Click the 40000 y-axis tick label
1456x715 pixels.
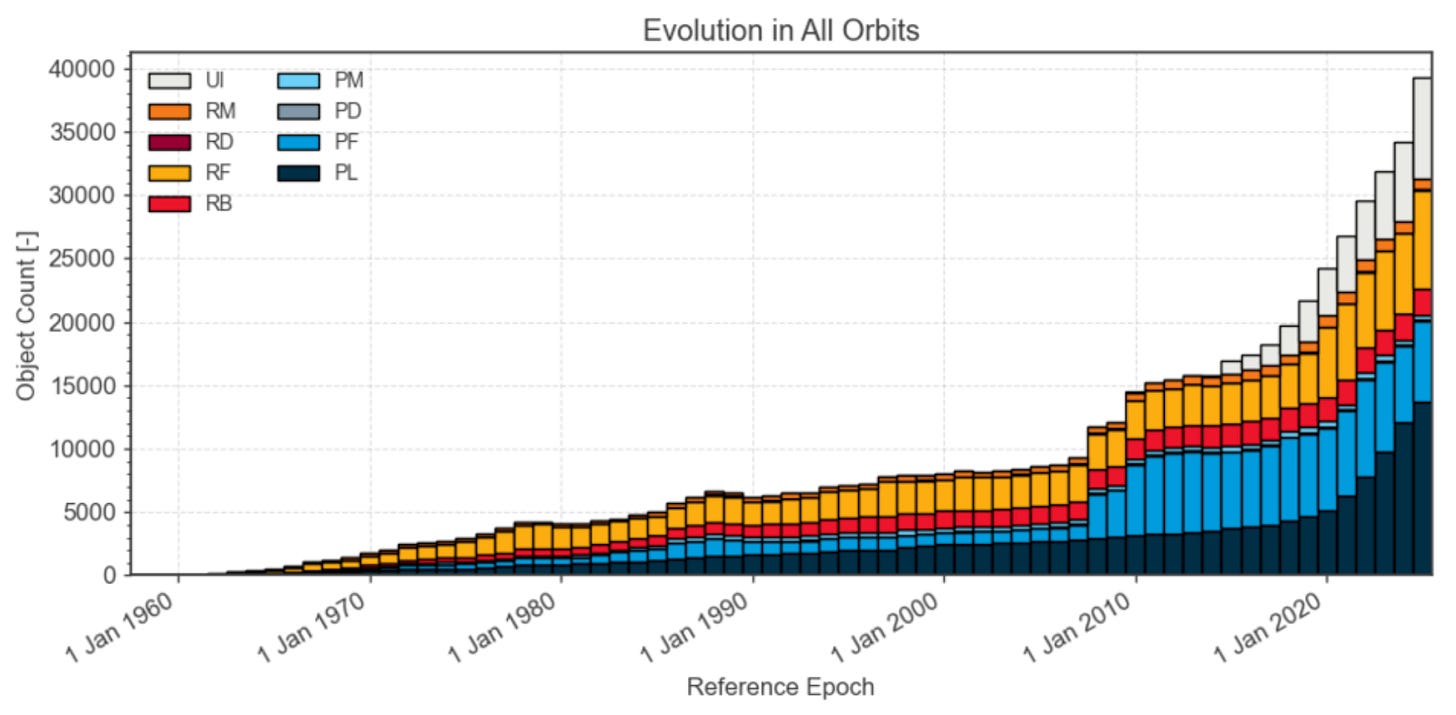(80, 69)
